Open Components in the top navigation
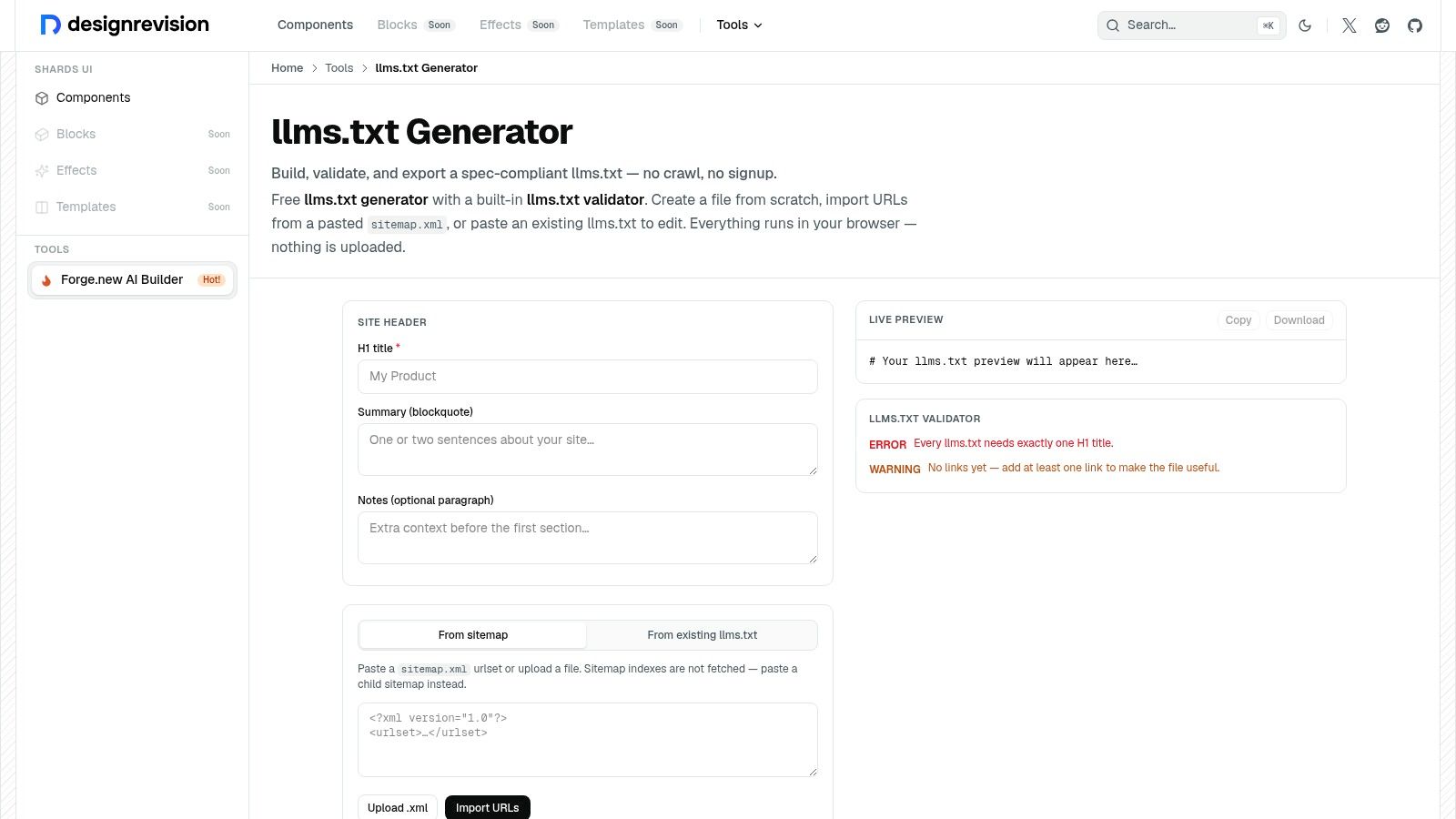Screen dimensions: 1456x819 tap(315, 25)
